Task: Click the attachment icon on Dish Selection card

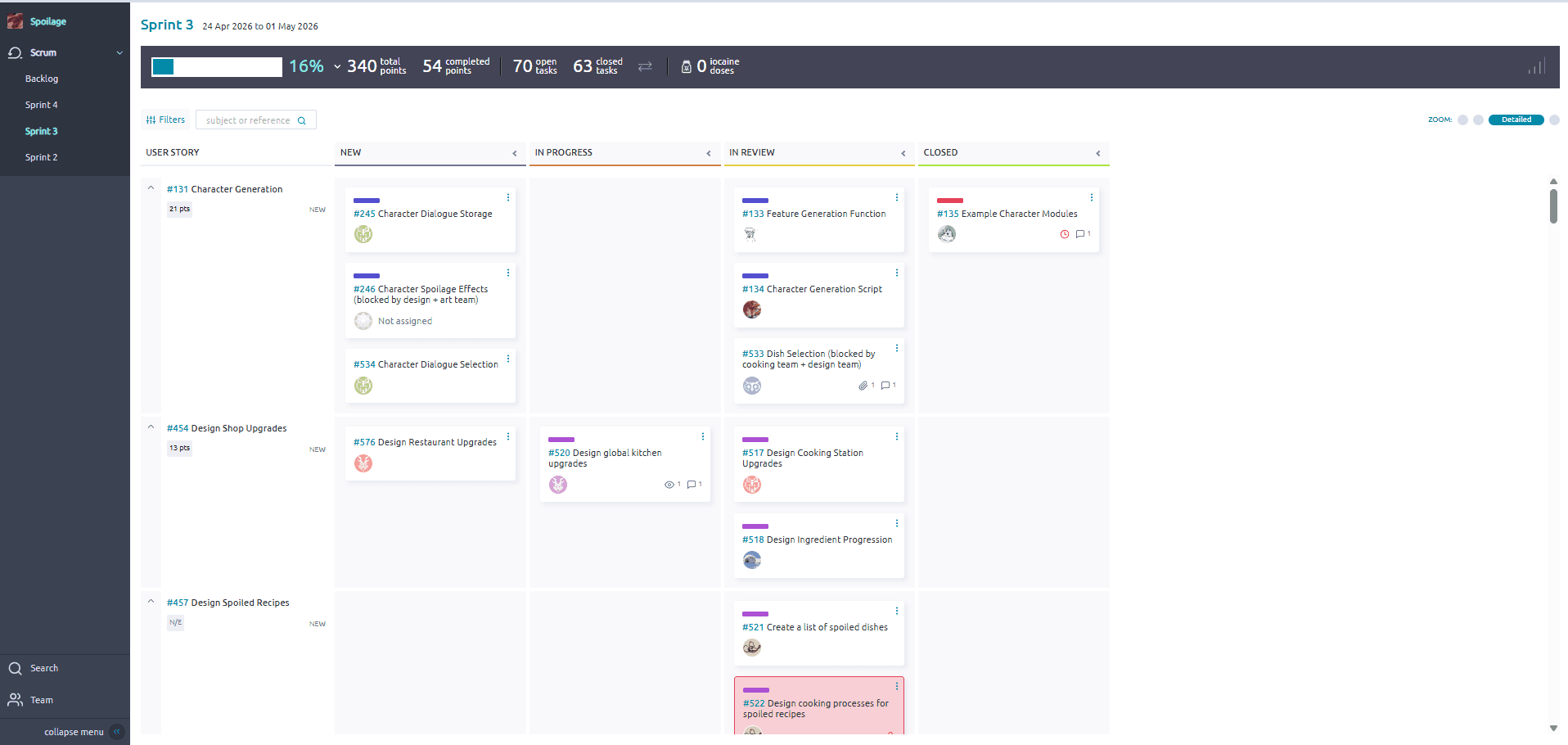Action: (x=863, y=386)
